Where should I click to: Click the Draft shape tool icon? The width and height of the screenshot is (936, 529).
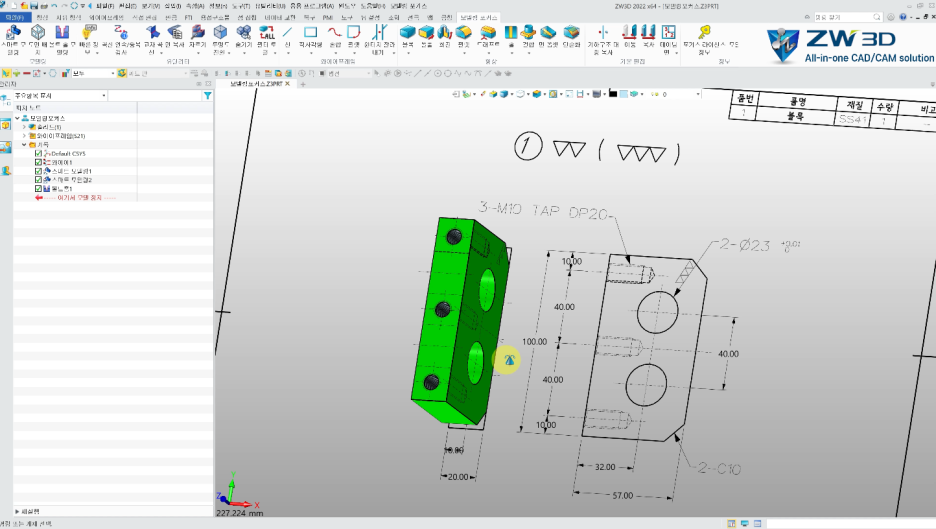tap(488, 32)
